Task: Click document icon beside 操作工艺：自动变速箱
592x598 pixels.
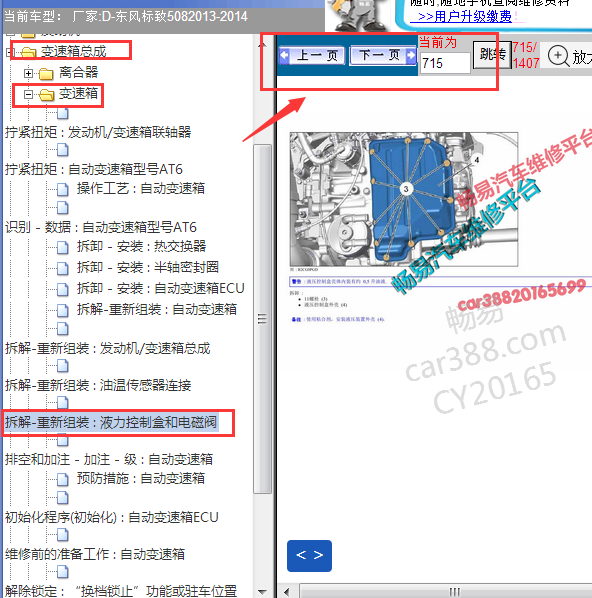Action: click(63, 189)
